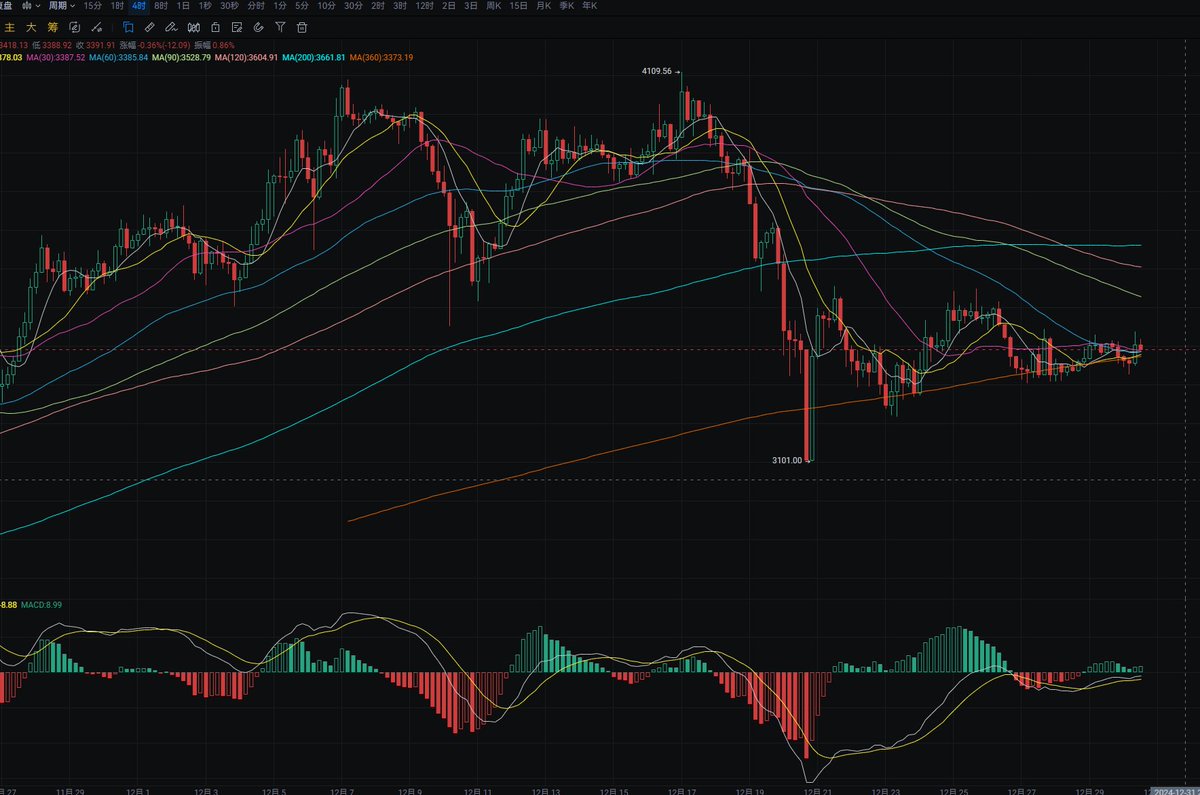This screenshot has height=795, width=1200.
Task: Switch to the 1时 timeframe
Action: point(117,6)
